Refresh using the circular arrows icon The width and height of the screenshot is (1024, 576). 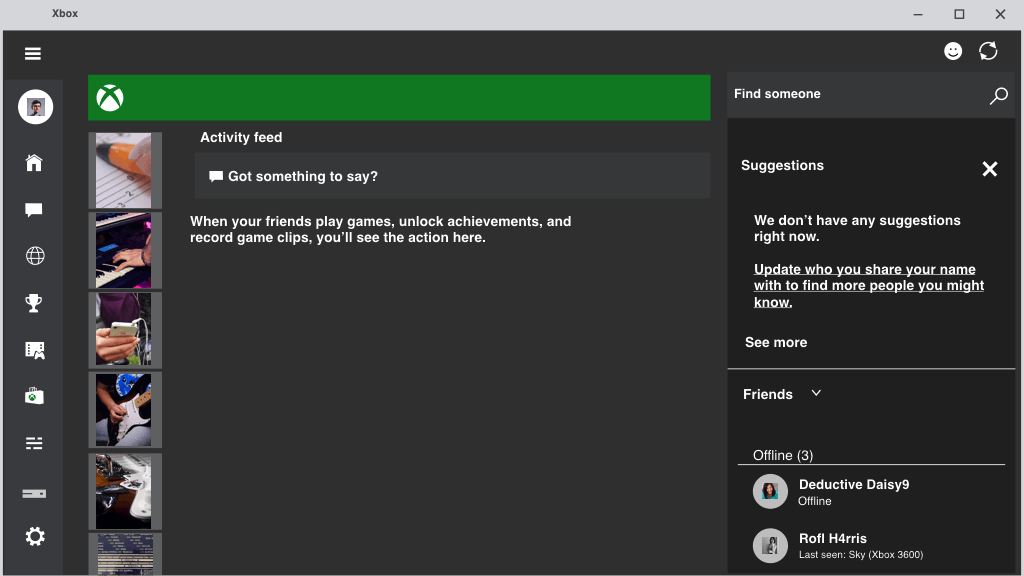[x=988, y=51]
